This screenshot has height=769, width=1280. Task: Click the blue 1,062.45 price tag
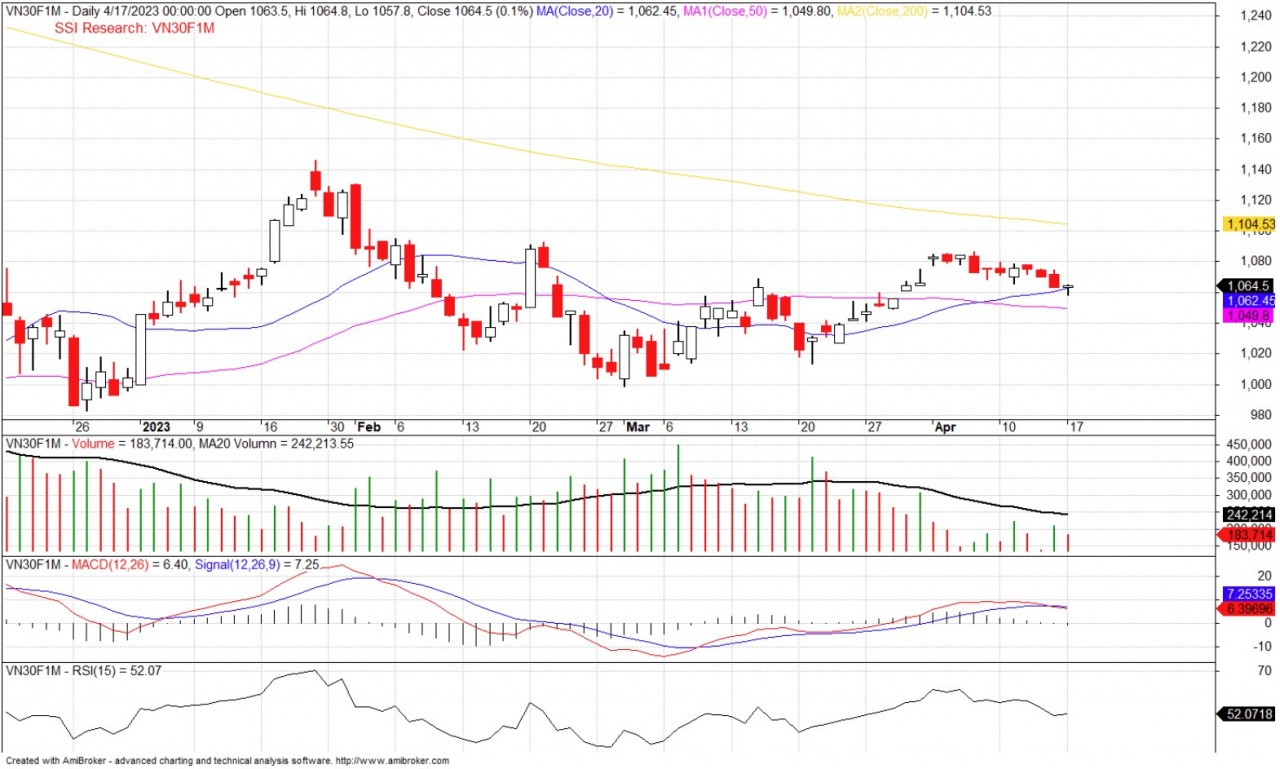(x=1249, y=301)
